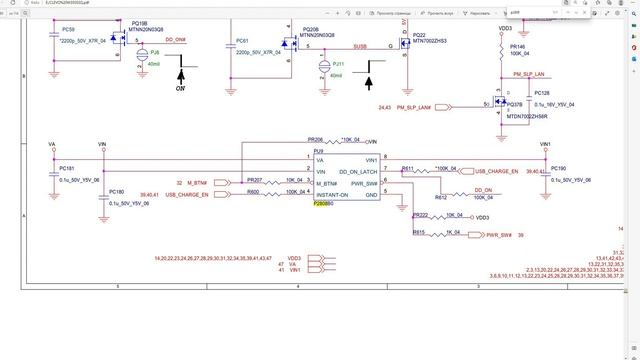This screenshot has width=640, height=360.
Task: Click the PQ22 MTN7002ZHS3 label
Action: point(429,38)
